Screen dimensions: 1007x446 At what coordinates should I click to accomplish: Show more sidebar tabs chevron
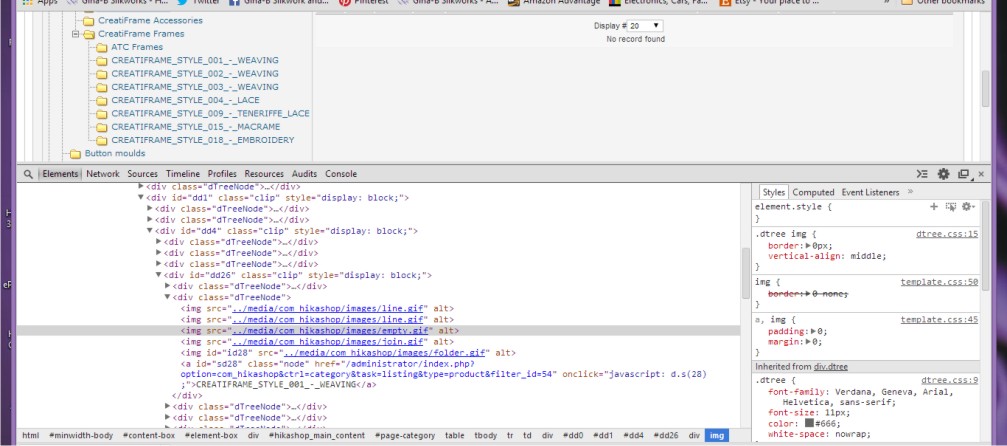910,192
